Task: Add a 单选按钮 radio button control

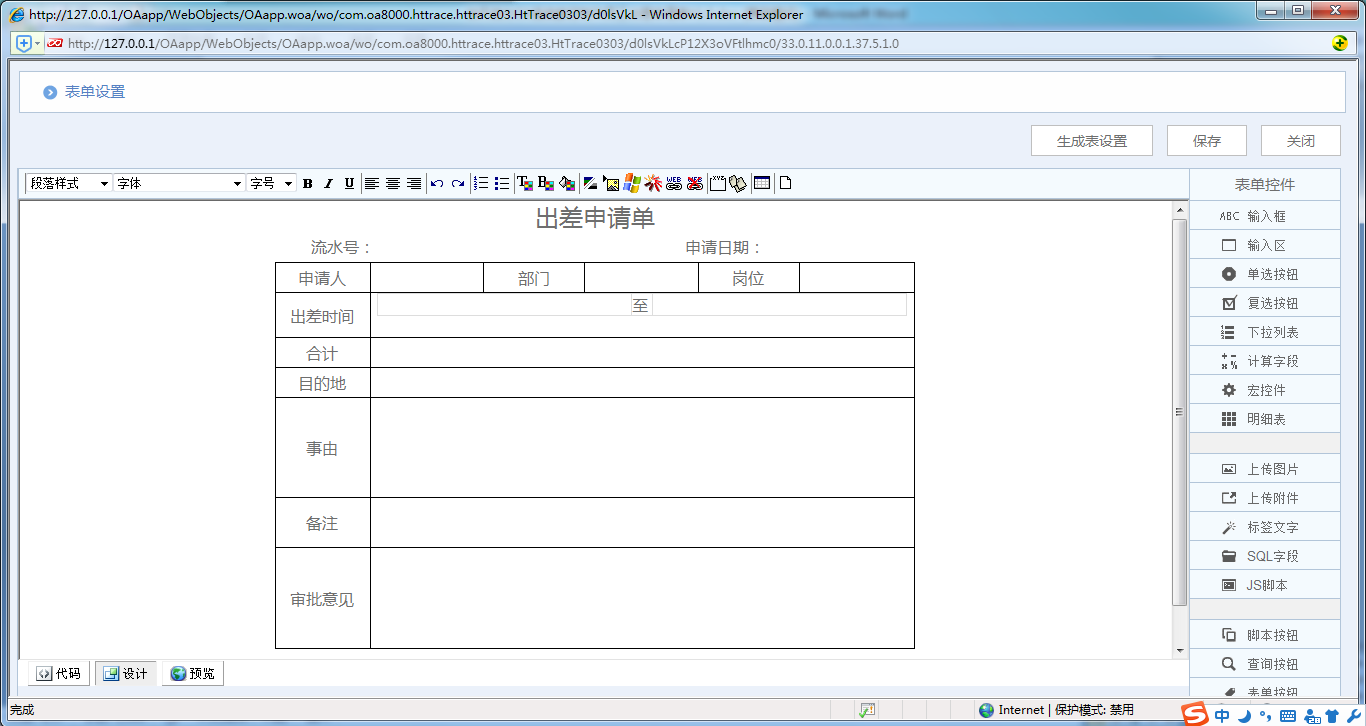Action: tap(1264, 274)
